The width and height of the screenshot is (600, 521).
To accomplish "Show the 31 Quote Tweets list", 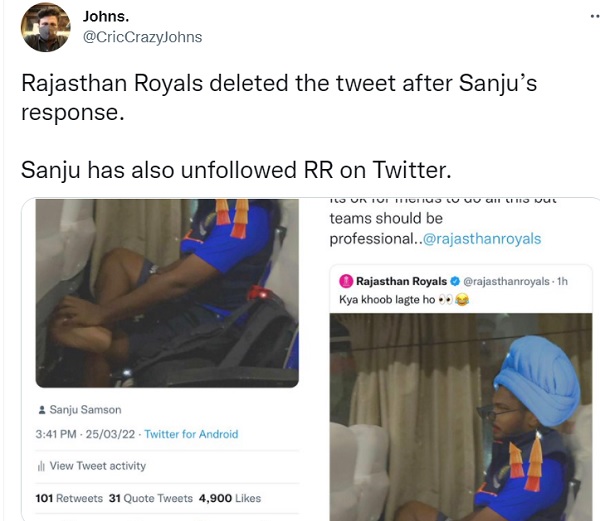I will coord(148,498).
